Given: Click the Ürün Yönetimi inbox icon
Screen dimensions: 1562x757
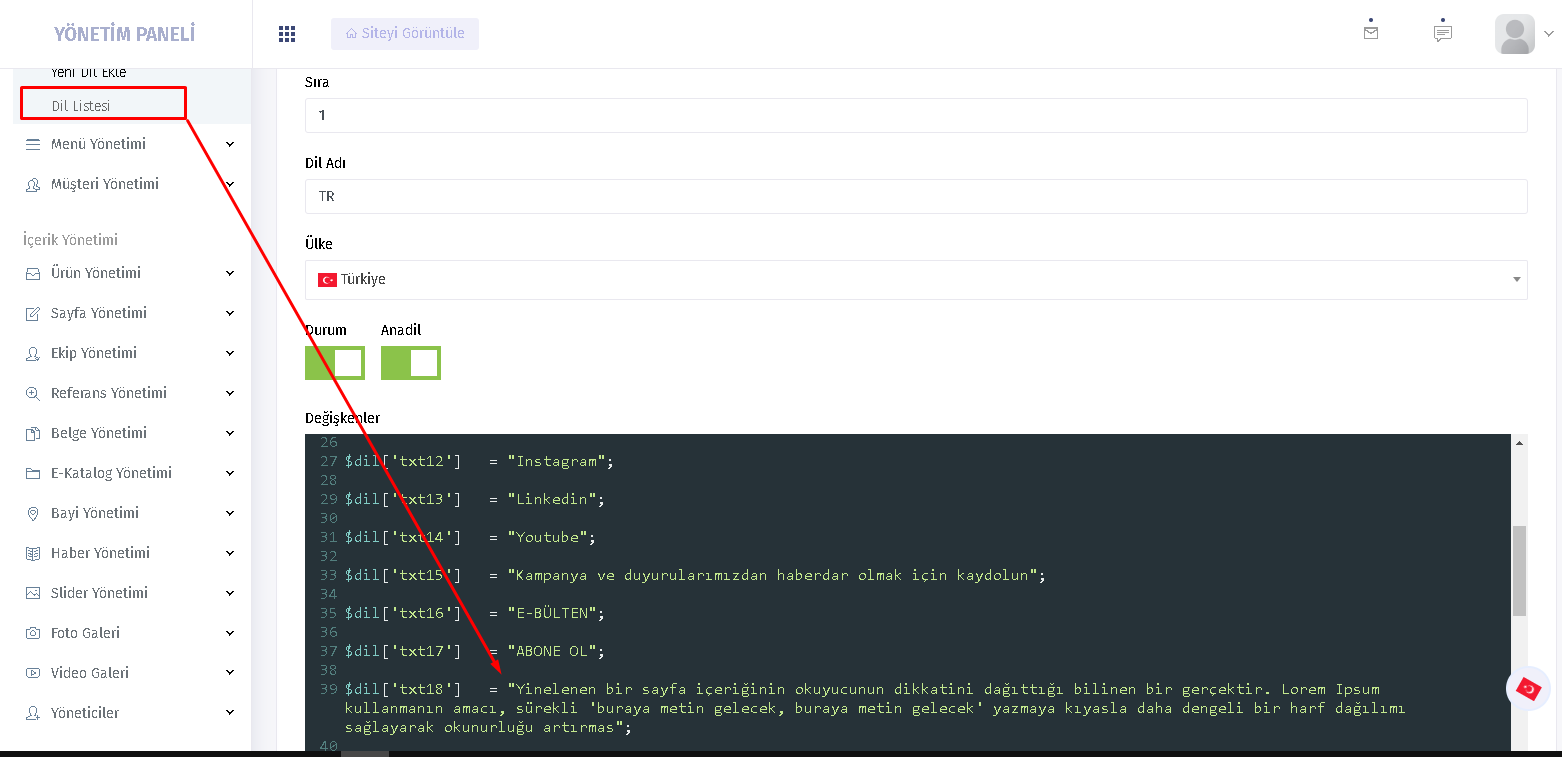Looking at the screenshot, I should tap(33, 273).
